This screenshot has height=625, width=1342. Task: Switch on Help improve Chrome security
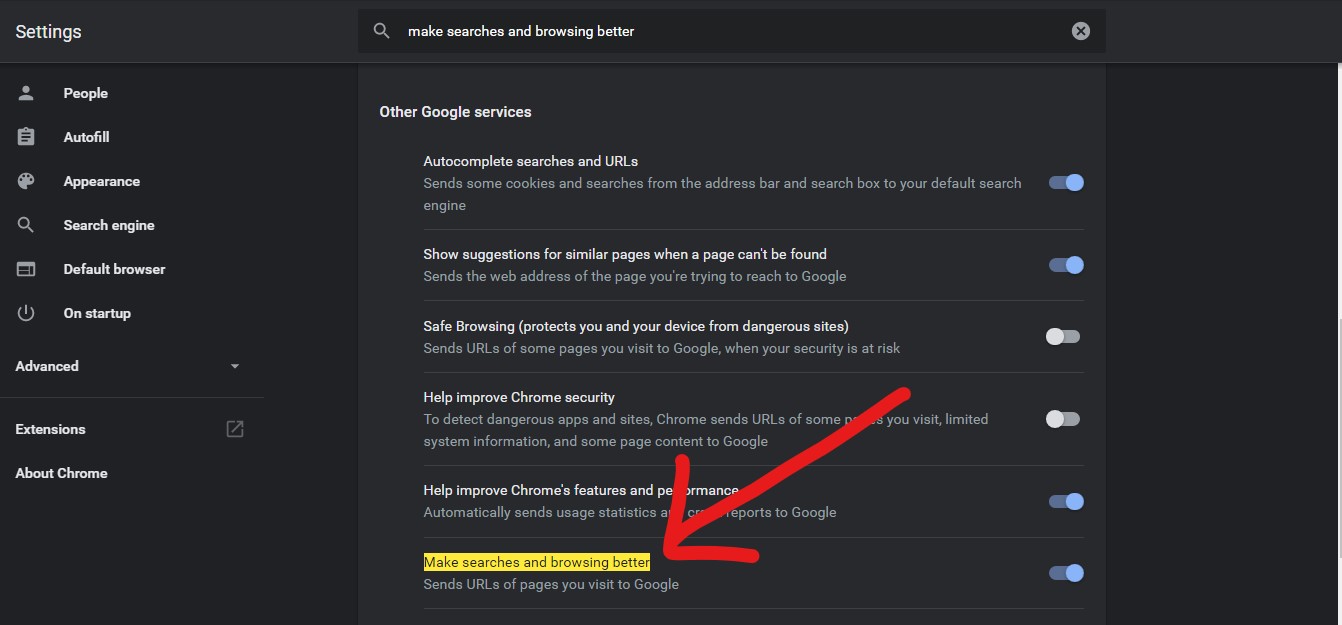pos(1063,419)
